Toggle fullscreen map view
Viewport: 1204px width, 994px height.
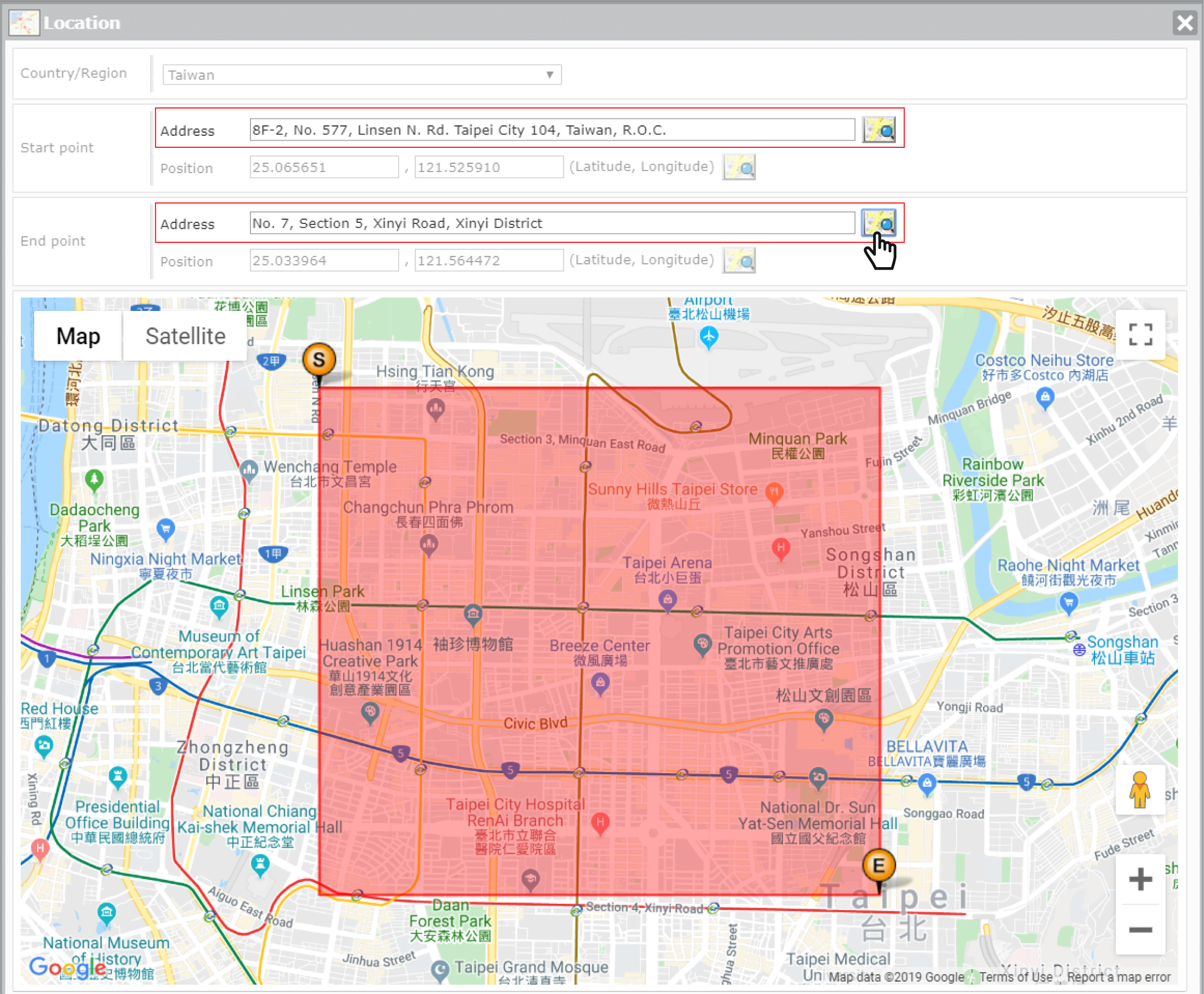tap(1140, 334)
